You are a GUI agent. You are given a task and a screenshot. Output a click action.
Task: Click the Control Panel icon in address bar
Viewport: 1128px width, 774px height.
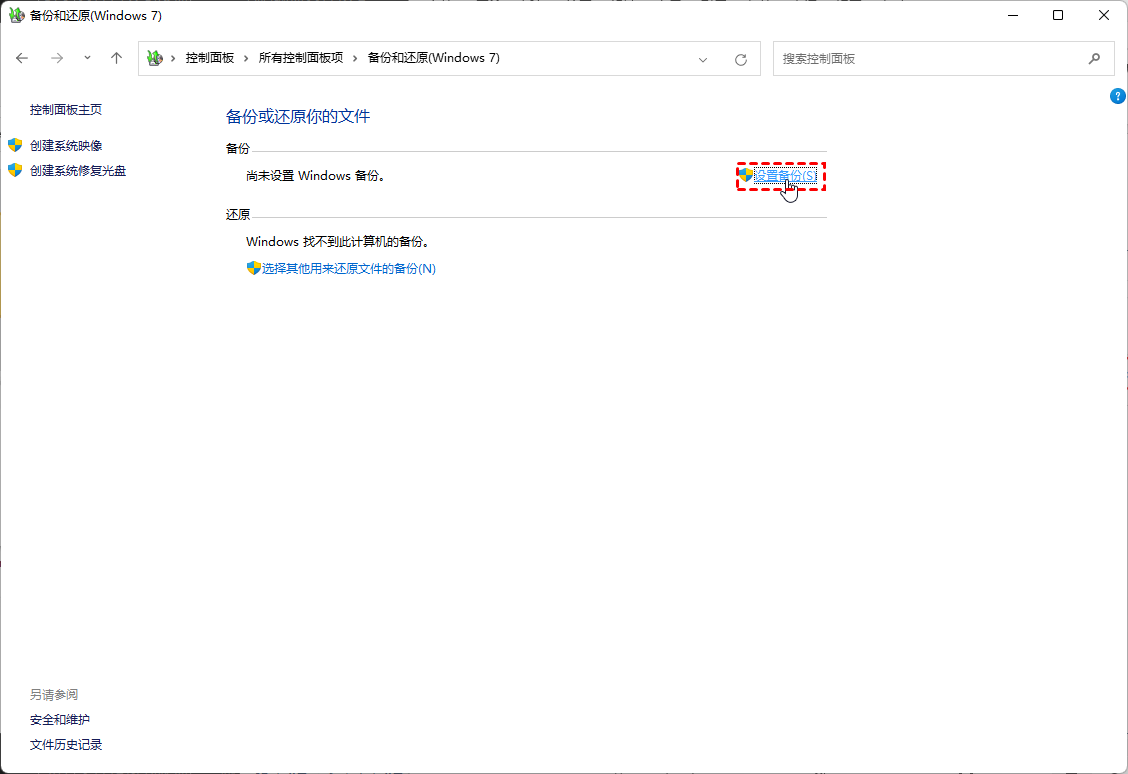point(154,58)
